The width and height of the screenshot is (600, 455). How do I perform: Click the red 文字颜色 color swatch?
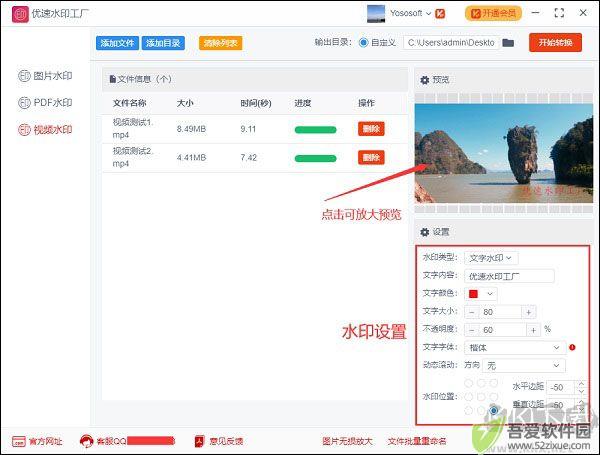point(473,294)
